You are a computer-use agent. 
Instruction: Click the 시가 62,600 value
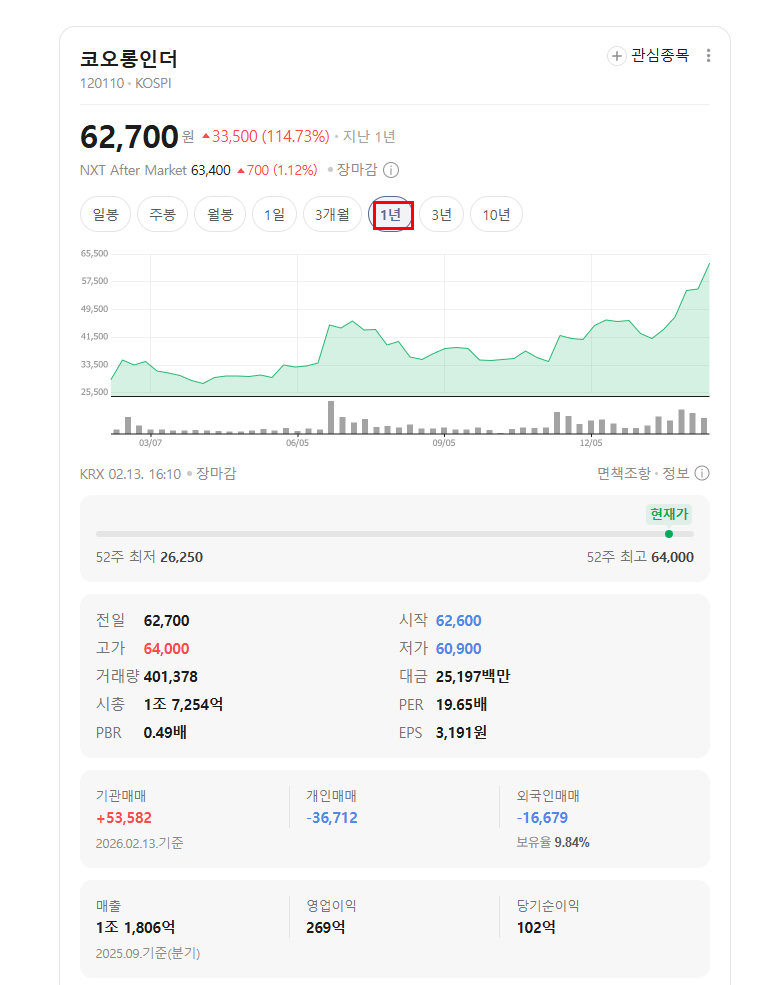click(459, 621)
